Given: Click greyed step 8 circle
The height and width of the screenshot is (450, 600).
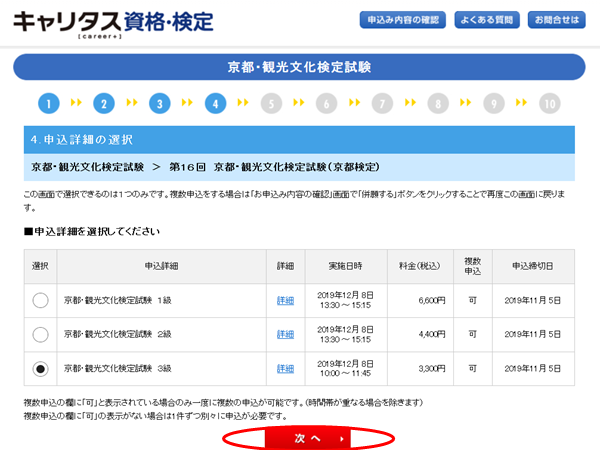Looking at the screenshot, I should pos(438,103).
